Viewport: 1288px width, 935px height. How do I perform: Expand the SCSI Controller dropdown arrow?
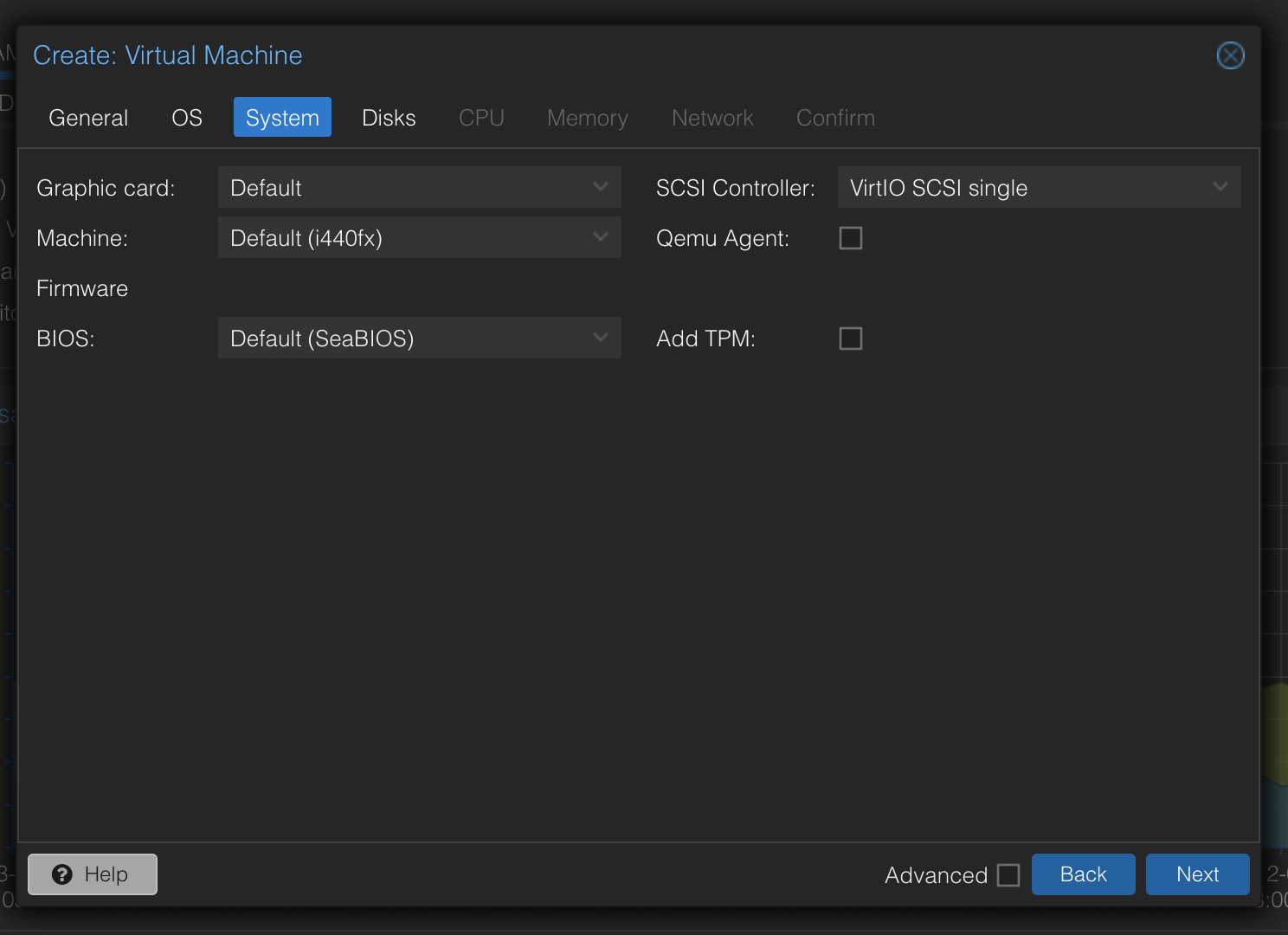[1220, 187]
